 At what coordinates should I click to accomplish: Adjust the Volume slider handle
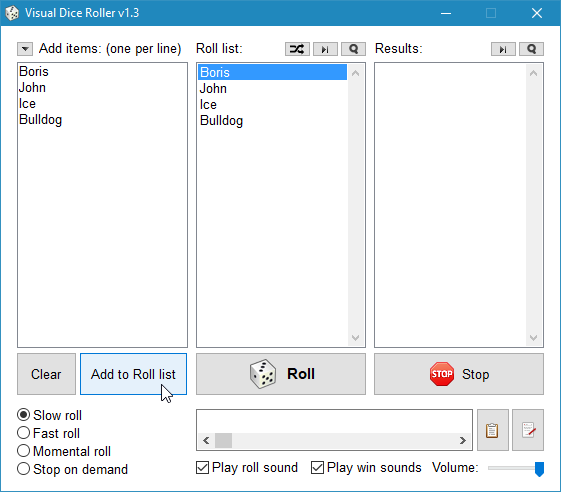(x=539, y=469)
